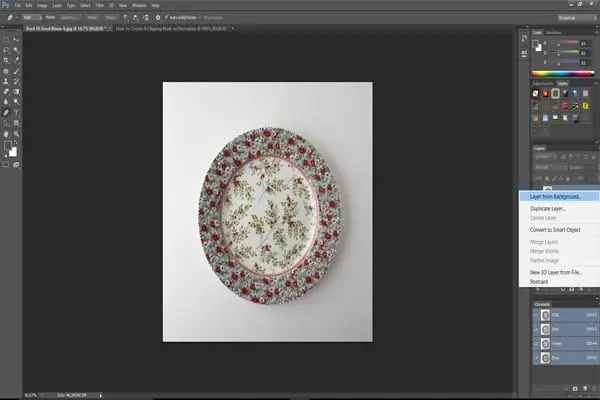Switch to the Adjustments tab
The width and height of the screenshot is (600, 400).
pos(543,83)
